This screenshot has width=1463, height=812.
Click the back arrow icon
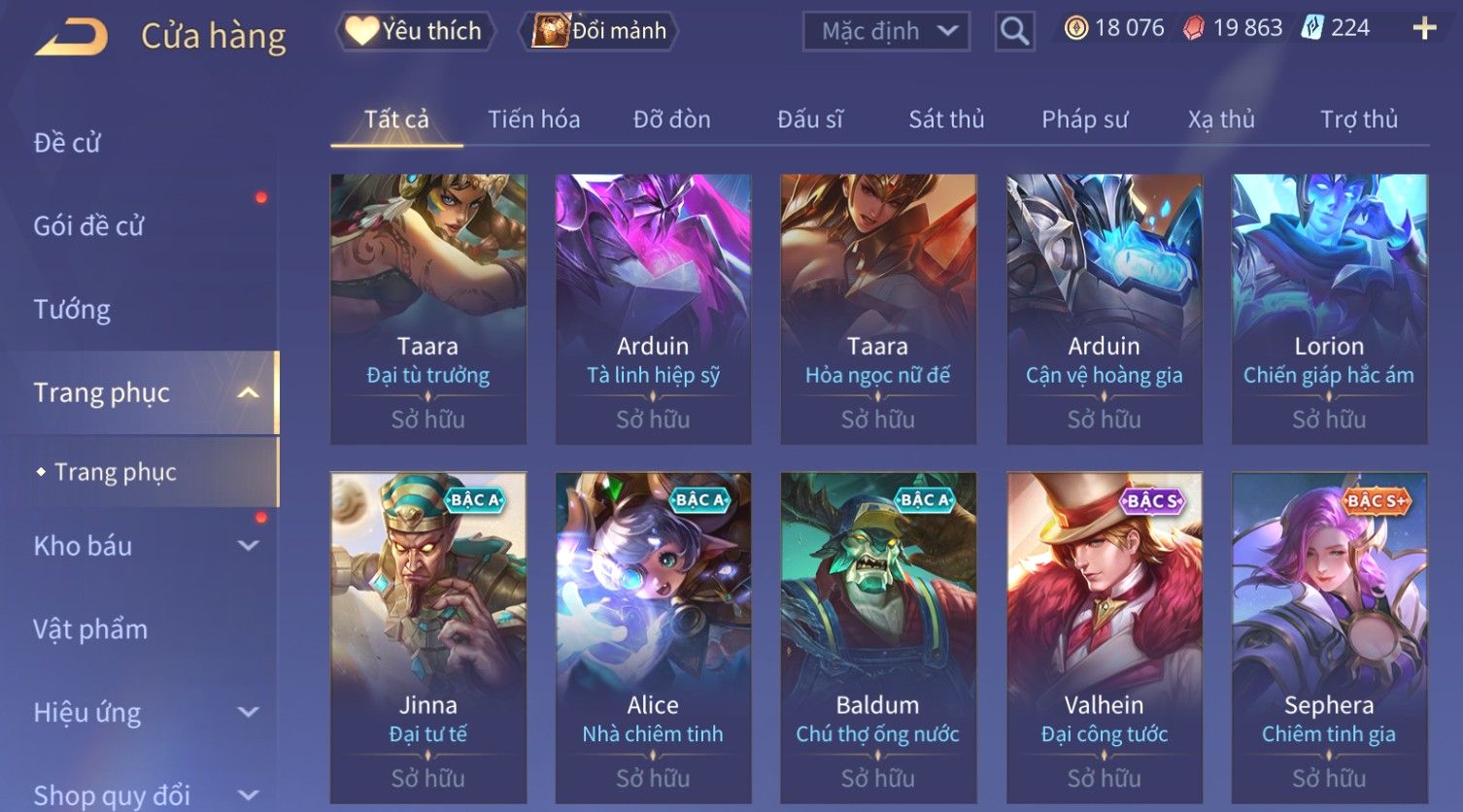(71, 37)
